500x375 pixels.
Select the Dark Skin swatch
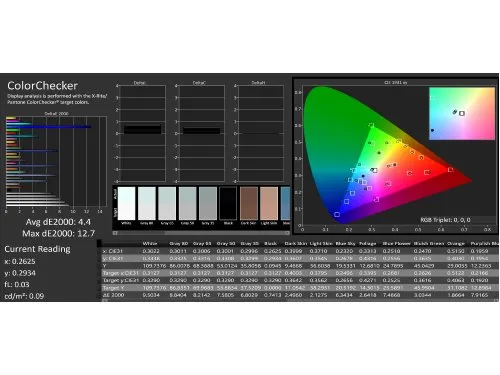(x=249, y=203)
